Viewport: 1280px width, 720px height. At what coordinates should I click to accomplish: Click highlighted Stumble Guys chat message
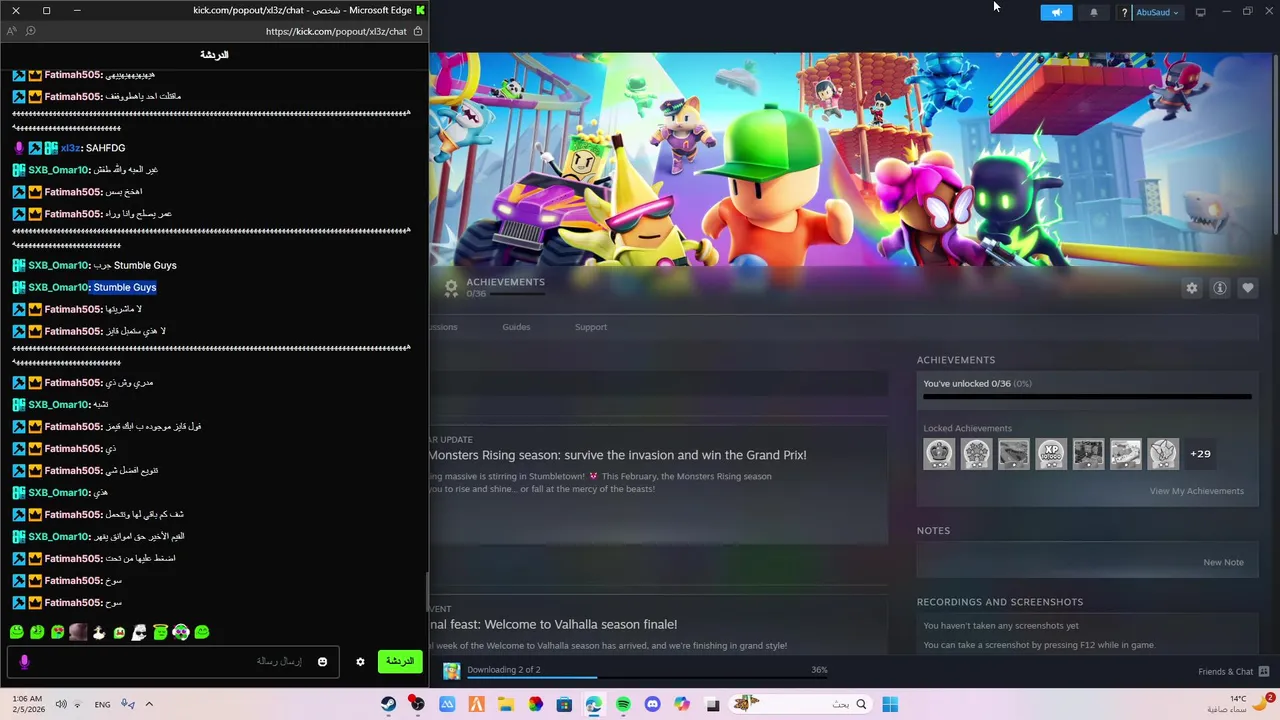(x=125, y=287)
